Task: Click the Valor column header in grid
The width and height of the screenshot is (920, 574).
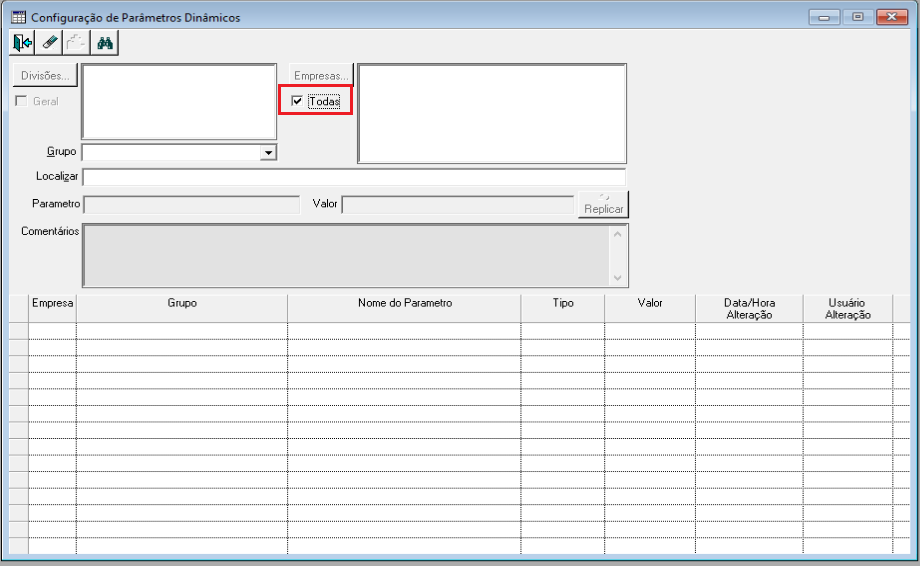Action: point(650,309)
